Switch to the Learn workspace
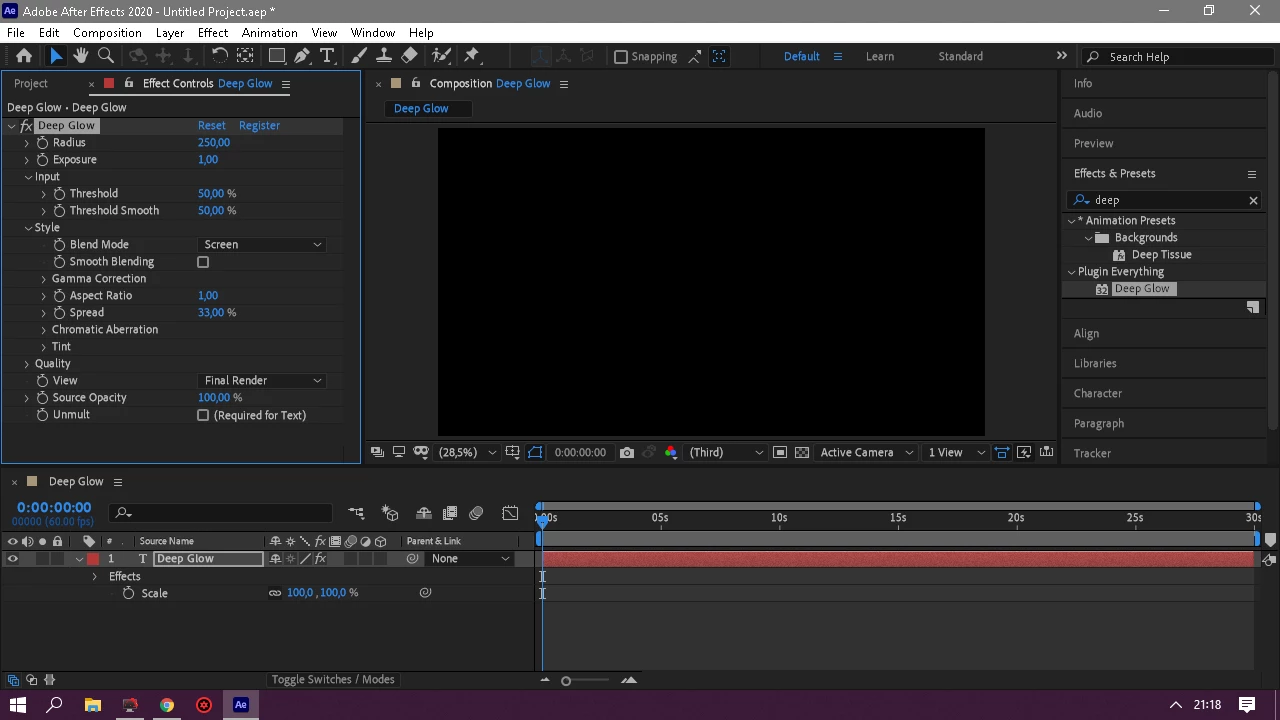This screenshot has width=1280, height=720. (880, 57)
